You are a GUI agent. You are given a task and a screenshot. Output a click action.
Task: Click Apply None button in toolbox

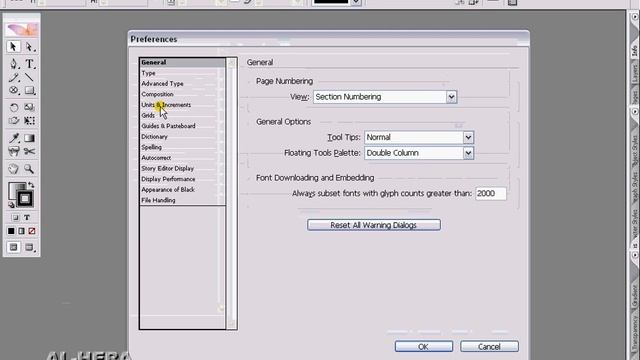click(32, 231)
